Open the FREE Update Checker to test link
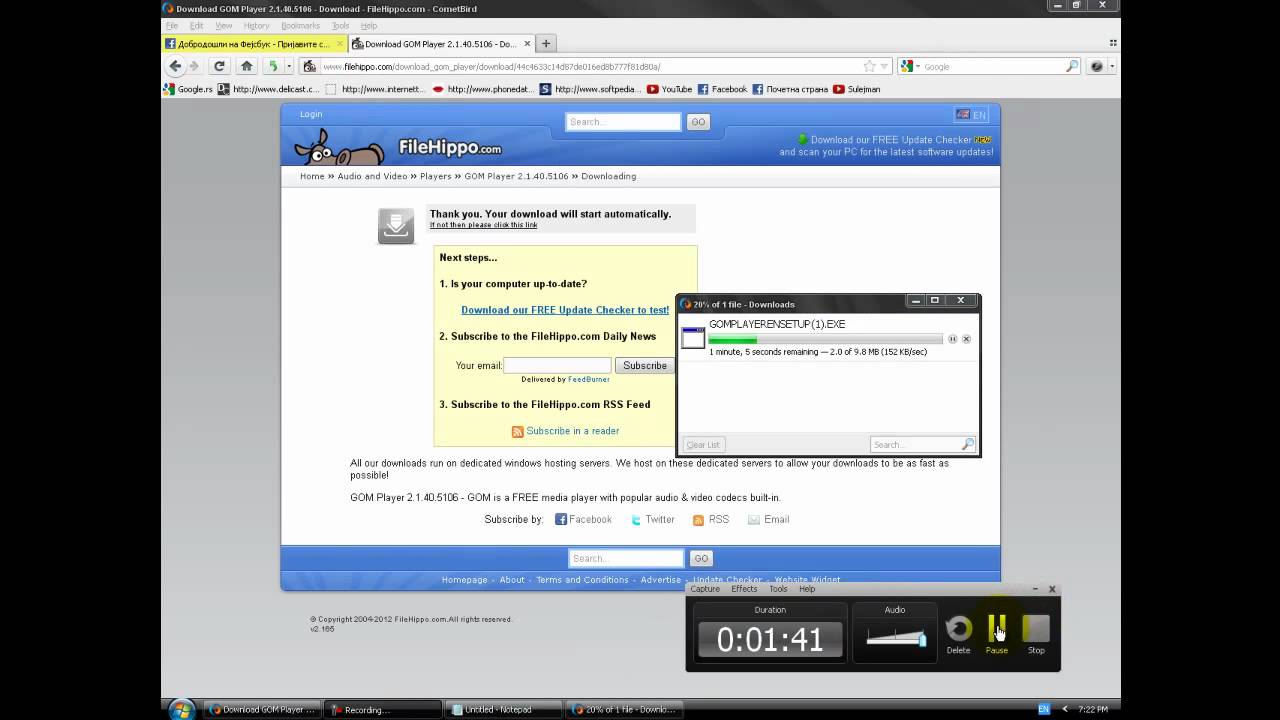The image size is (1280, 720). click(565, 310)
